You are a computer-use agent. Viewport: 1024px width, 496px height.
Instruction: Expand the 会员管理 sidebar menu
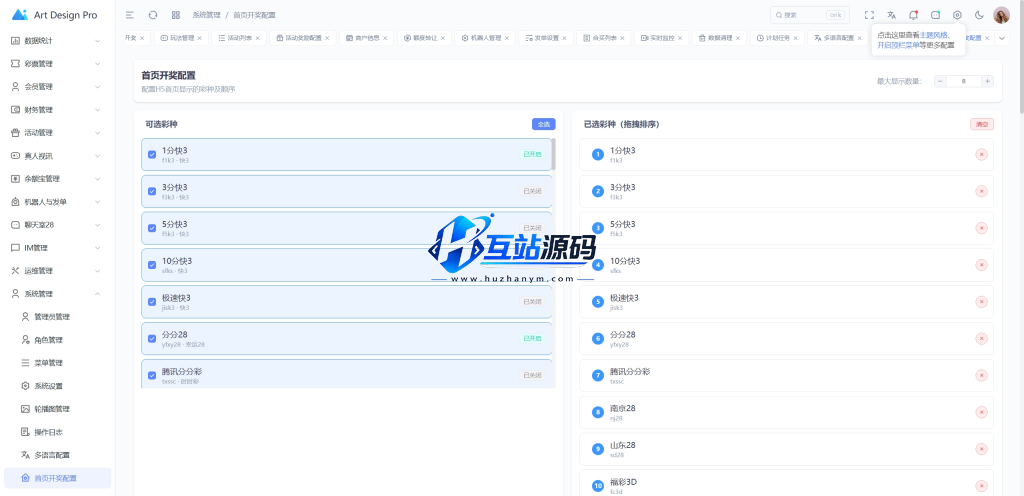[57, 87]
